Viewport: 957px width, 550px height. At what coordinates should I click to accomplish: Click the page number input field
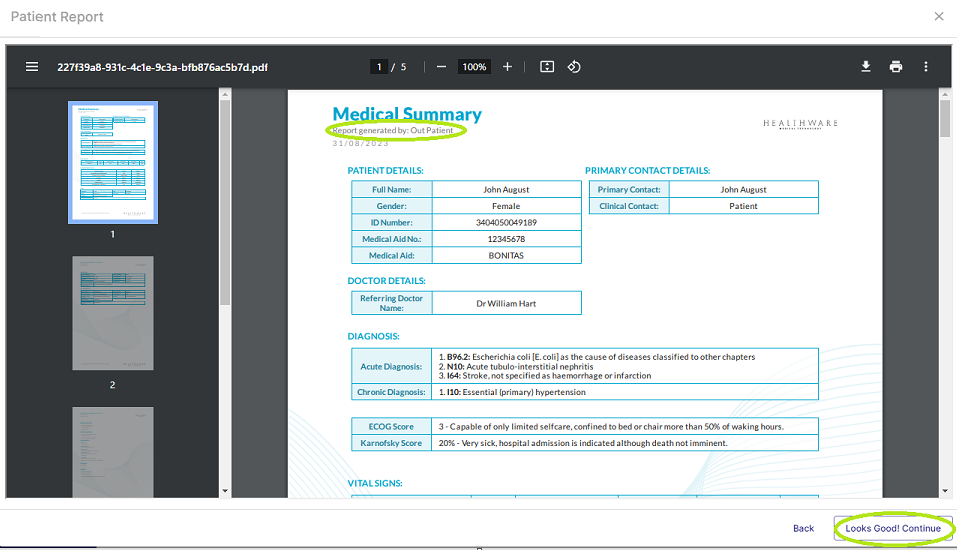pos(379,67)
